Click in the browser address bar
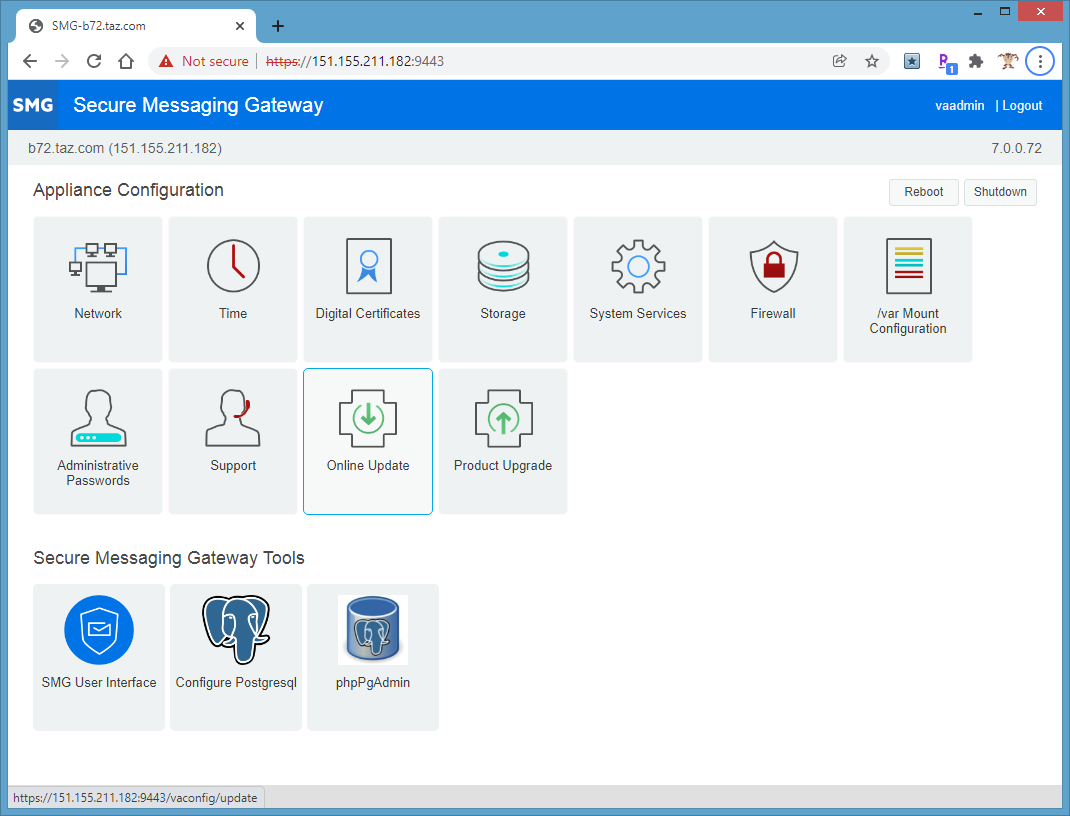The width and height of the screenshot is (1070, 816). point(500,61)
